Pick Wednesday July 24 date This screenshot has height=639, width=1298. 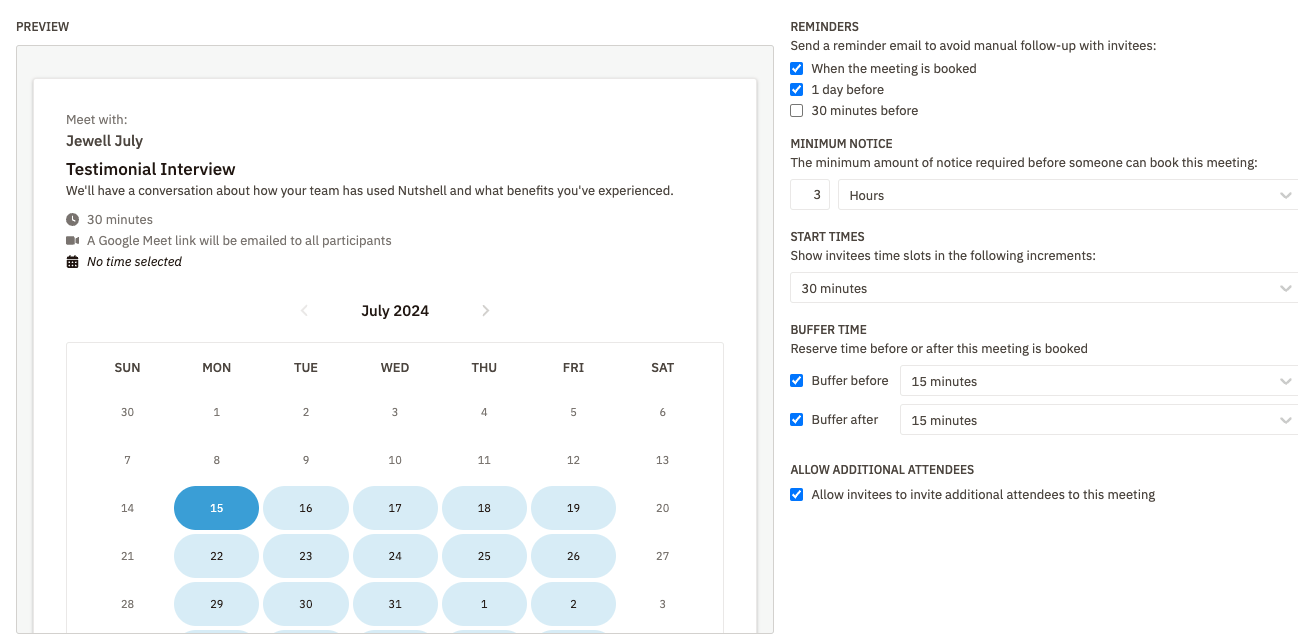click(x=395, y=556)
